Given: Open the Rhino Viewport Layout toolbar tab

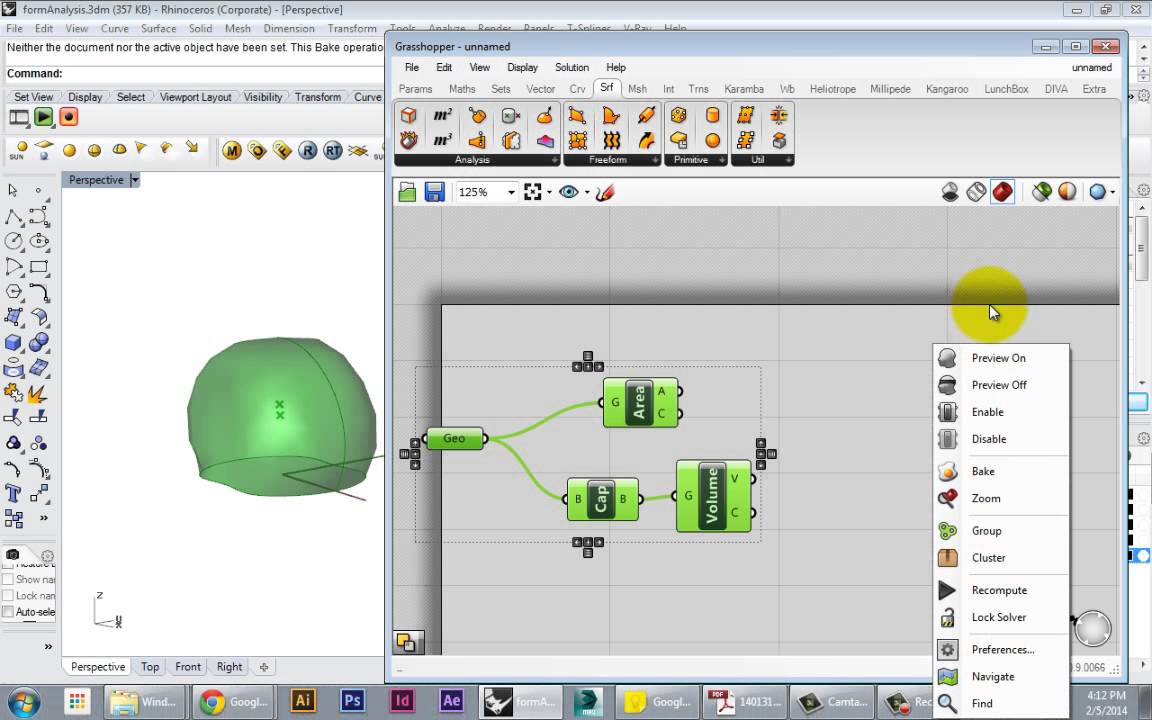Looking at the screenshot, I should click(x=195, y=97).
